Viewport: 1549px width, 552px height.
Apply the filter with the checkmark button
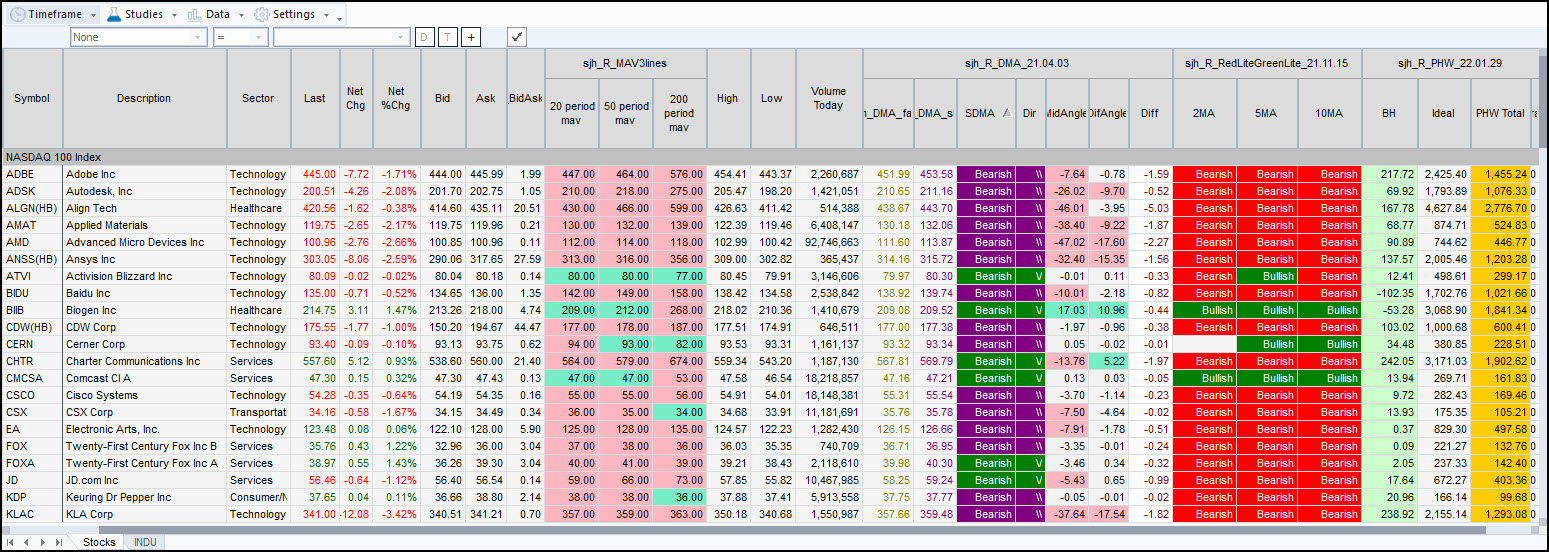click(517, 37)
